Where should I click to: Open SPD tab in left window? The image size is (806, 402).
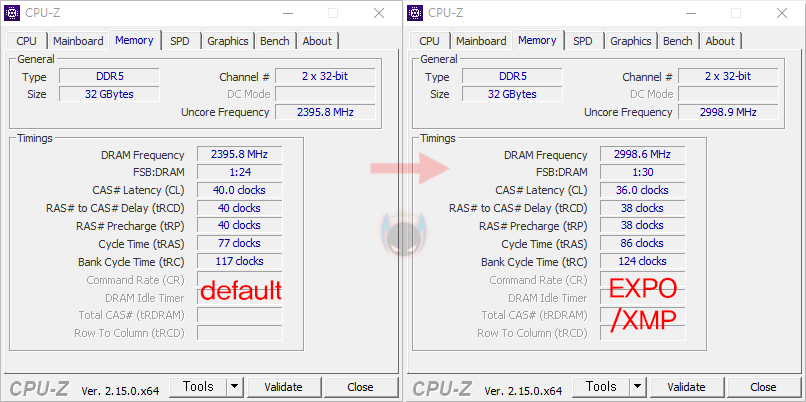coord(180,41)
